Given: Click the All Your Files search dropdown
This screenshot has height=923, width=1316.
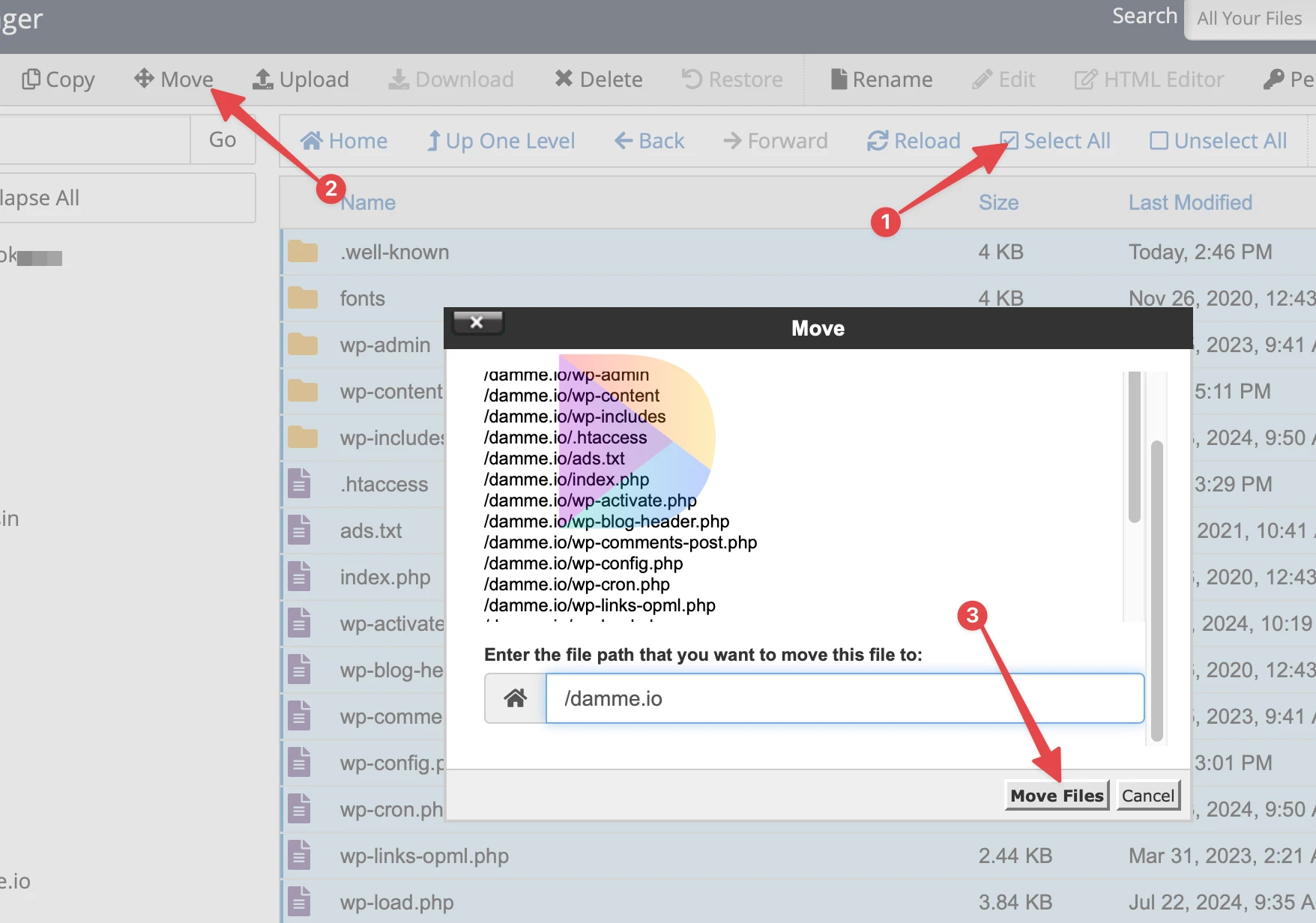Looking at the screenshot, I should tap(1249, 19).
